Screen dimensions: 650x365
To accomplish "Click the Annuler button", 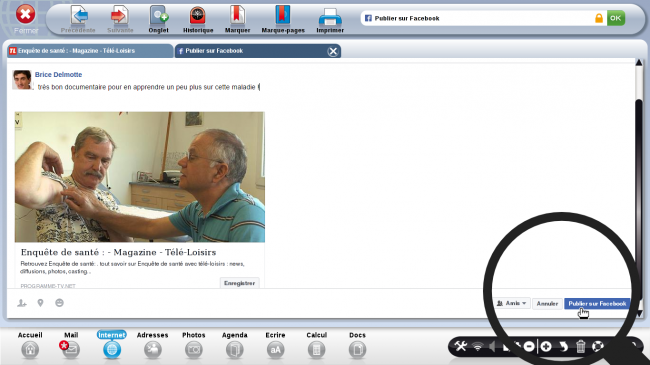I will click(x=547, y=304).
